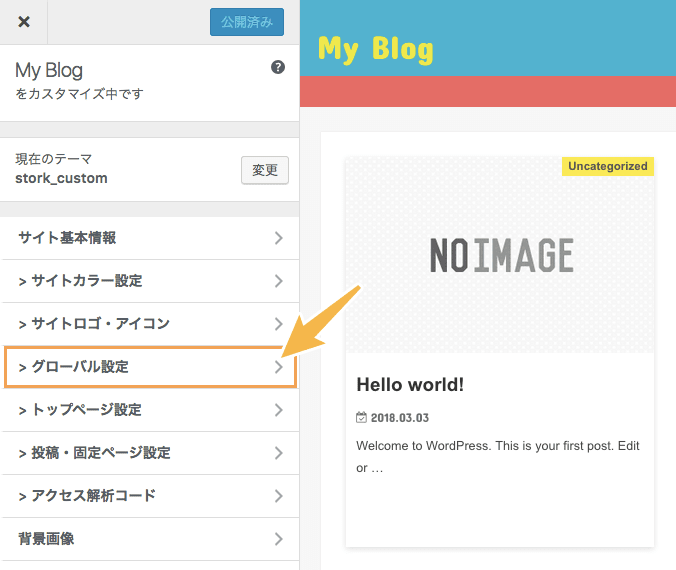Click the Uncategorized category label
The height and width of the screenshot is (570, 676).
tap(607, 166)
